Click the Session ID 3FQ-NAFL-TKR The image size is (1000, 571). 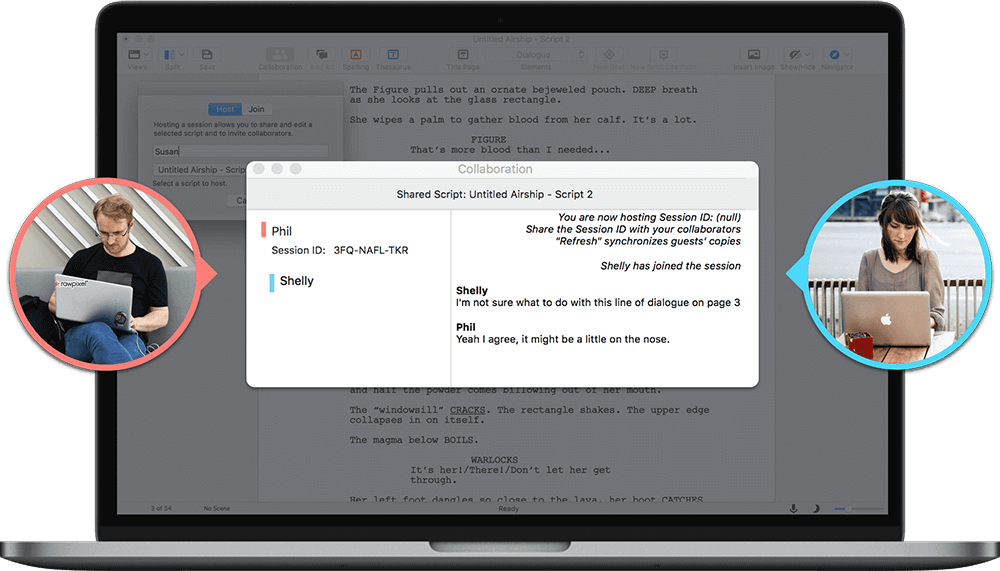[371, 250]
